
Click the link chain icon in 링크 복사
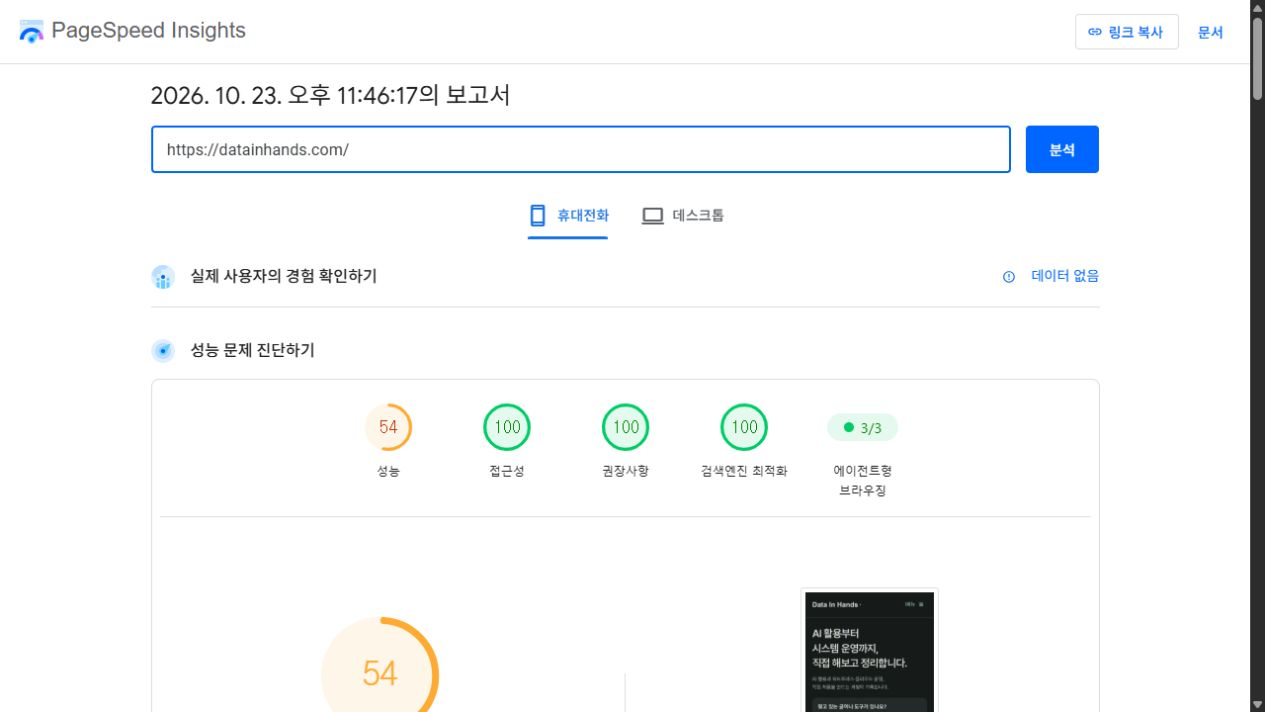pyautogui.click(x=1095, y=32)
